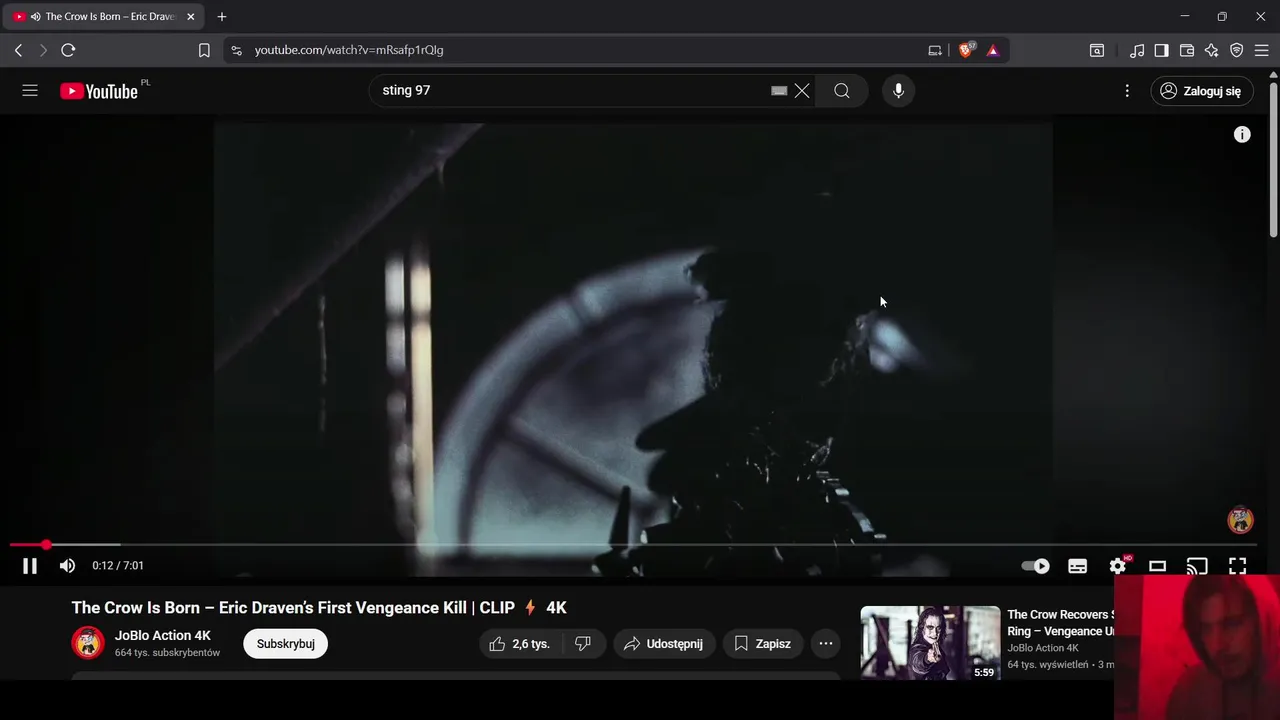The image size is (1280, 720).
Task: View site information icon in address bar
Action: point(235,50)
